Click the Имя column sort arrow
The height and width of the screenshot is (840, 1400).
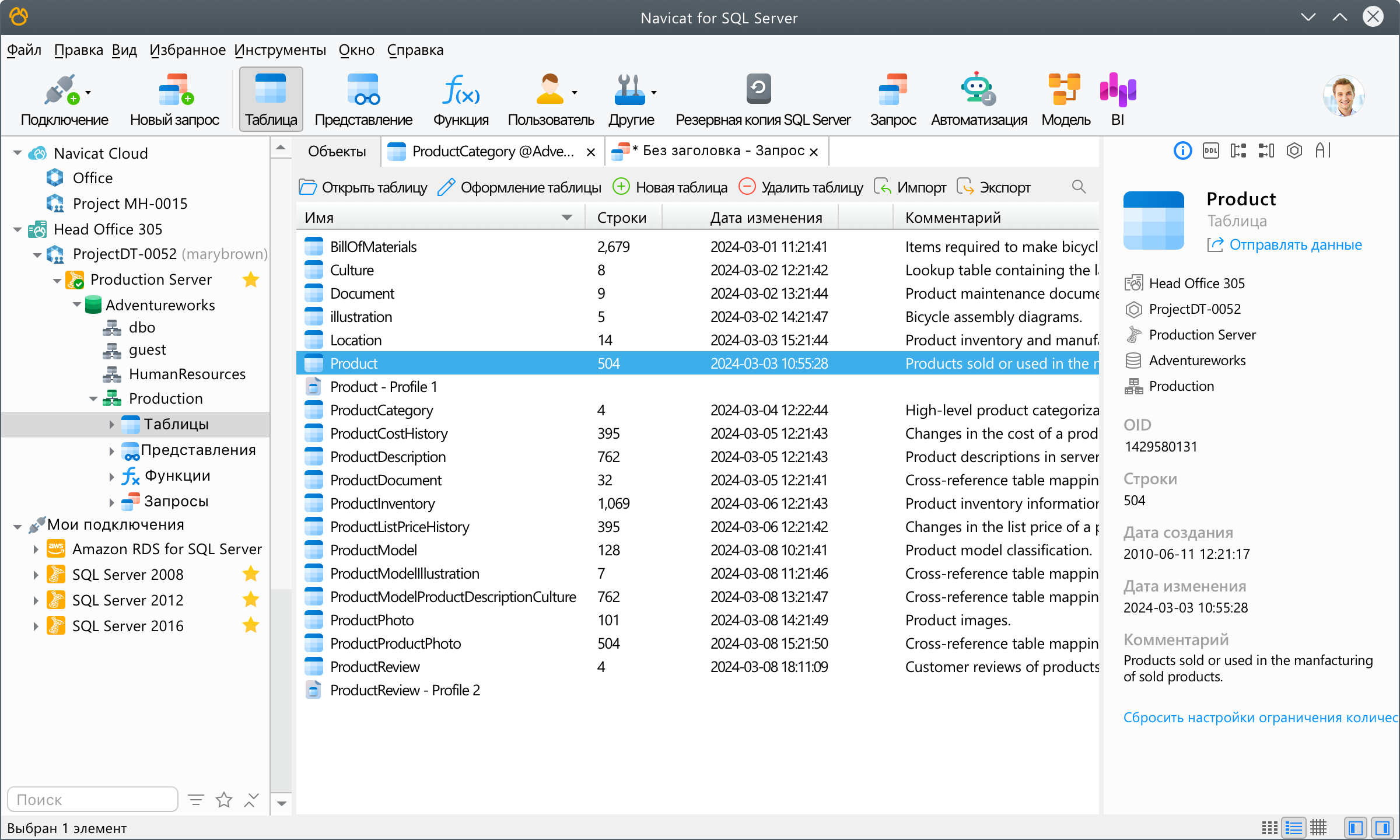coord(566,218)
